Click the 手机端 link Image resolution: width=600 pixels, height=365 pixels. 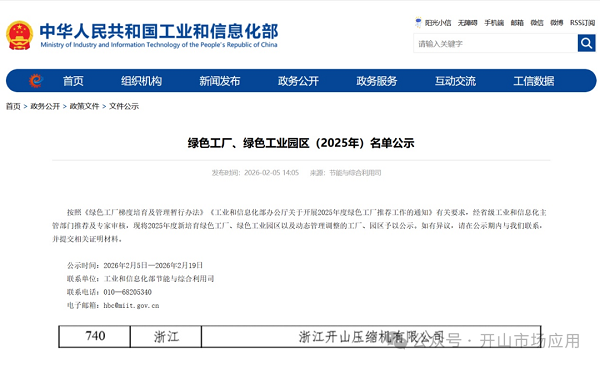494,23
